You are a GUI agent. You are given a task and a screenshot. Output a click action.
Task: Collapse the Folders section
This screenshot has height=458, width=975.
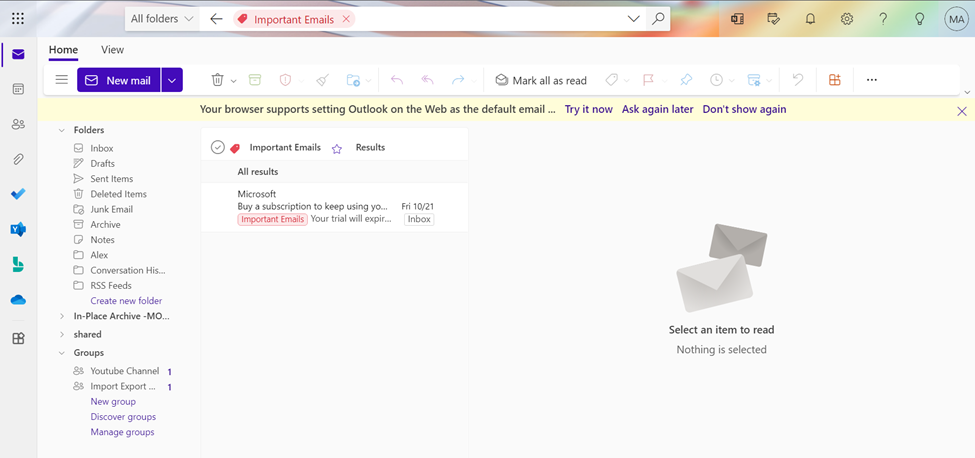[62, 130]
